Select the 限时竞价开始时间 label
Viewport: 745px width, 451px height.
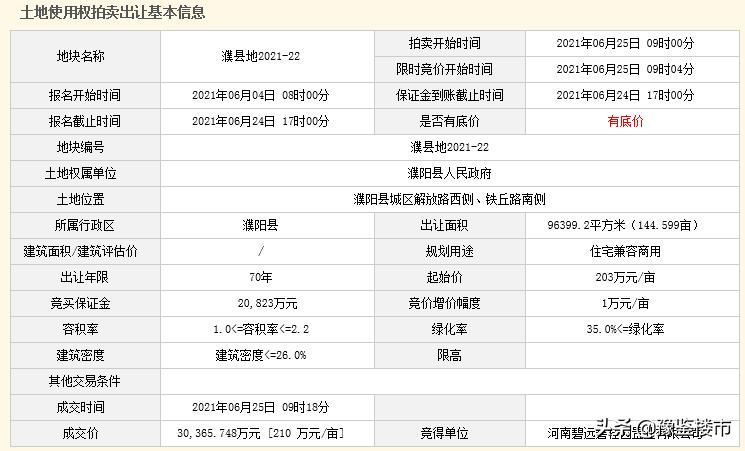point(444,69)
